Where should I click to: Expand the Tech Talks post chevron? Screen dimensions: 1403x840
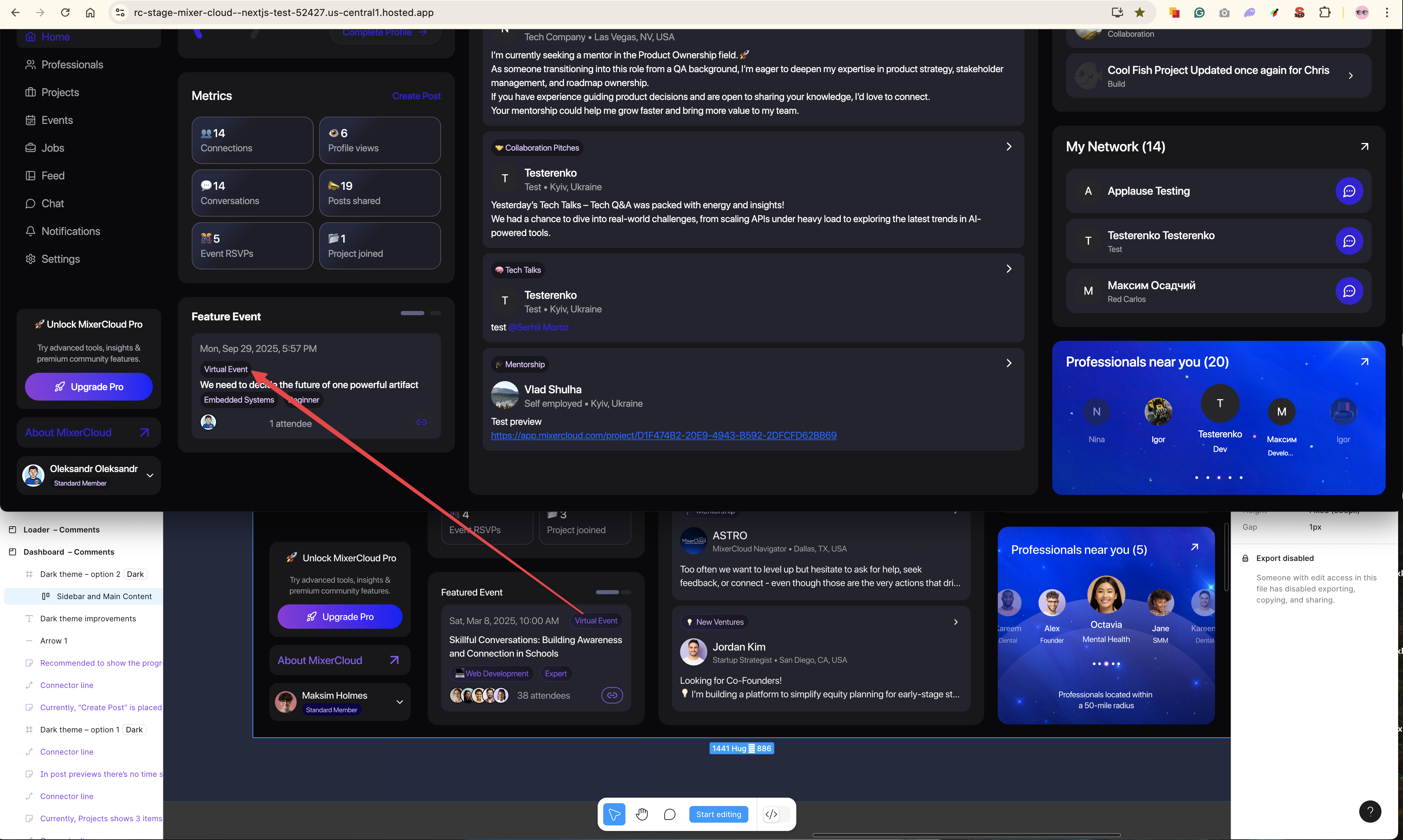click(x=1008, y=269)
